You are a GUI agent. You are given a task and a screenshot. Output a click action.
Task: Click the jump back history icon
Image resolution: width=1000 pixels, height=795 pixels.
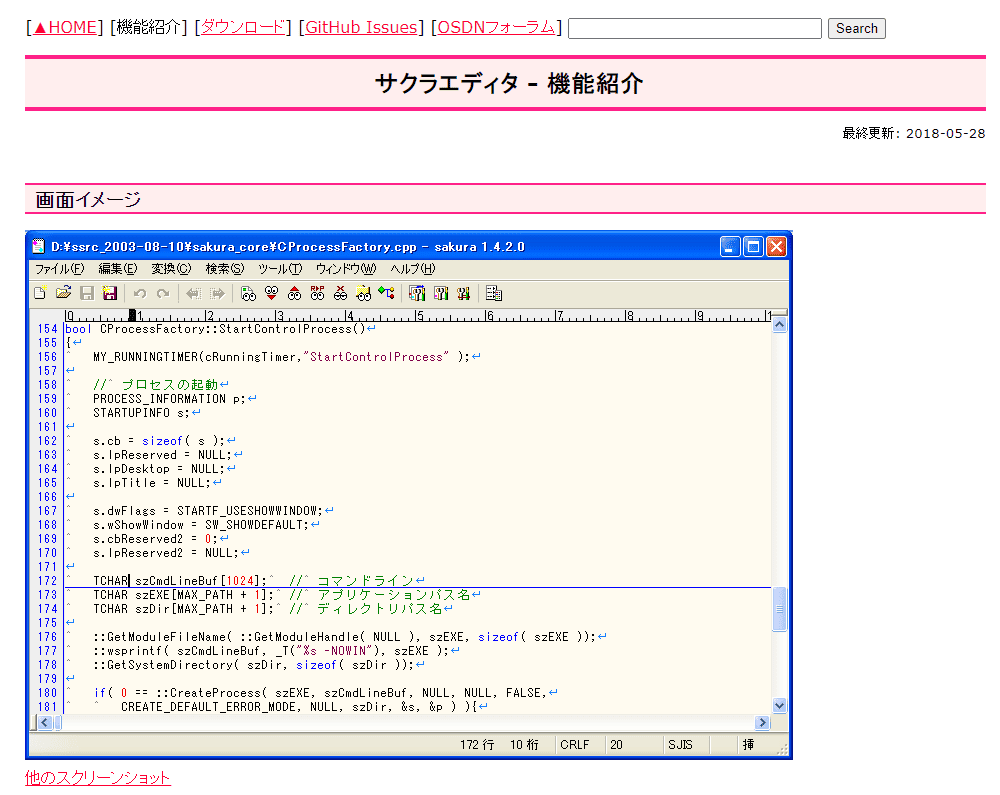193,293
